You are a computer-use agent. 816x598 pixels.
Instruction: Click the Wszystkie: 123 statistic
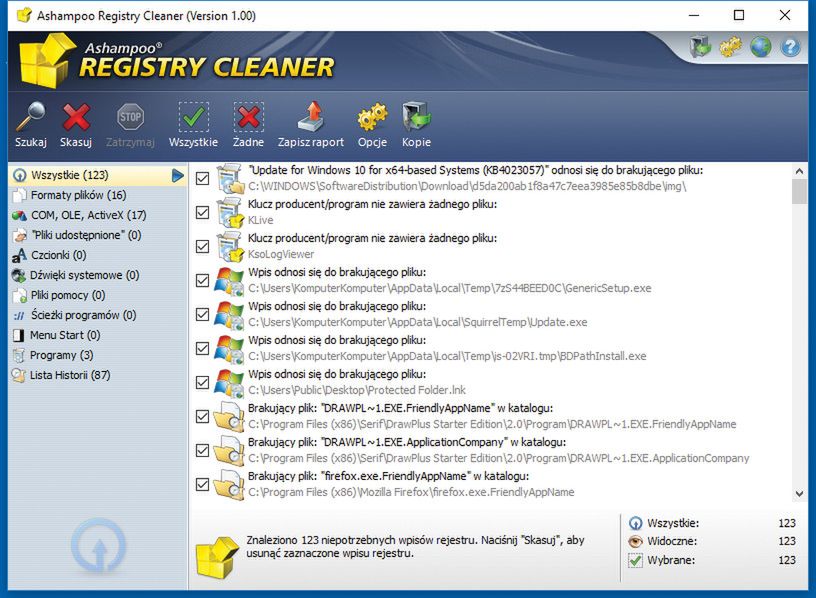[713, 523]
